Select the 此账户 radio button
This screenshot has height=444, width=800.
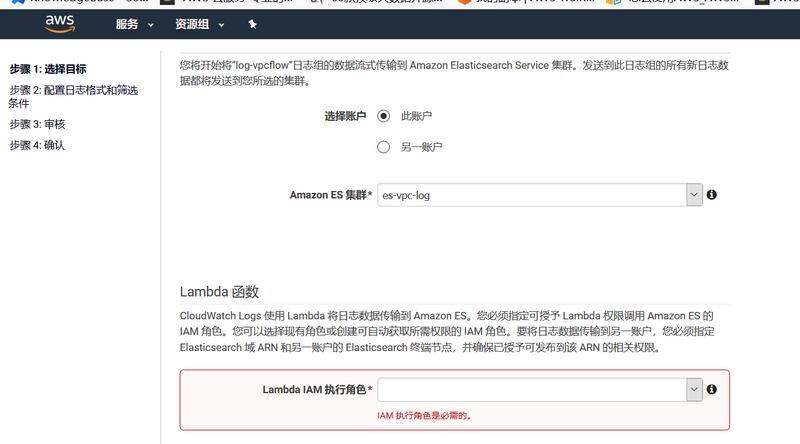tap(383, 116)
